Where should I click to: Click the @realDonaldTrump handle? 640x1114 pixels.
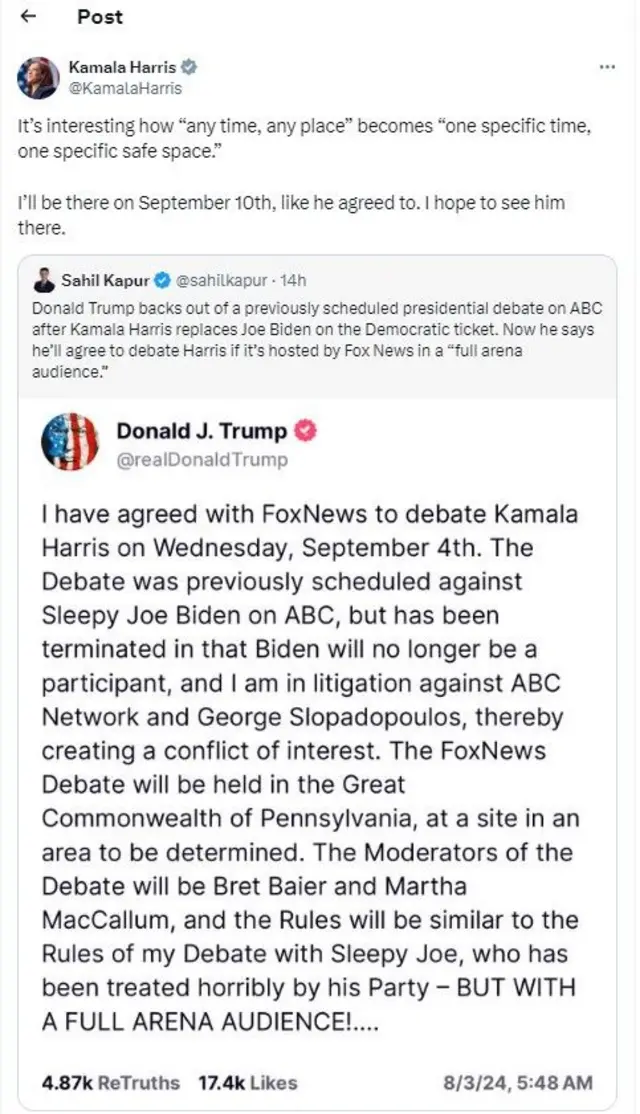pyautogui.click(x=202, y=460)
